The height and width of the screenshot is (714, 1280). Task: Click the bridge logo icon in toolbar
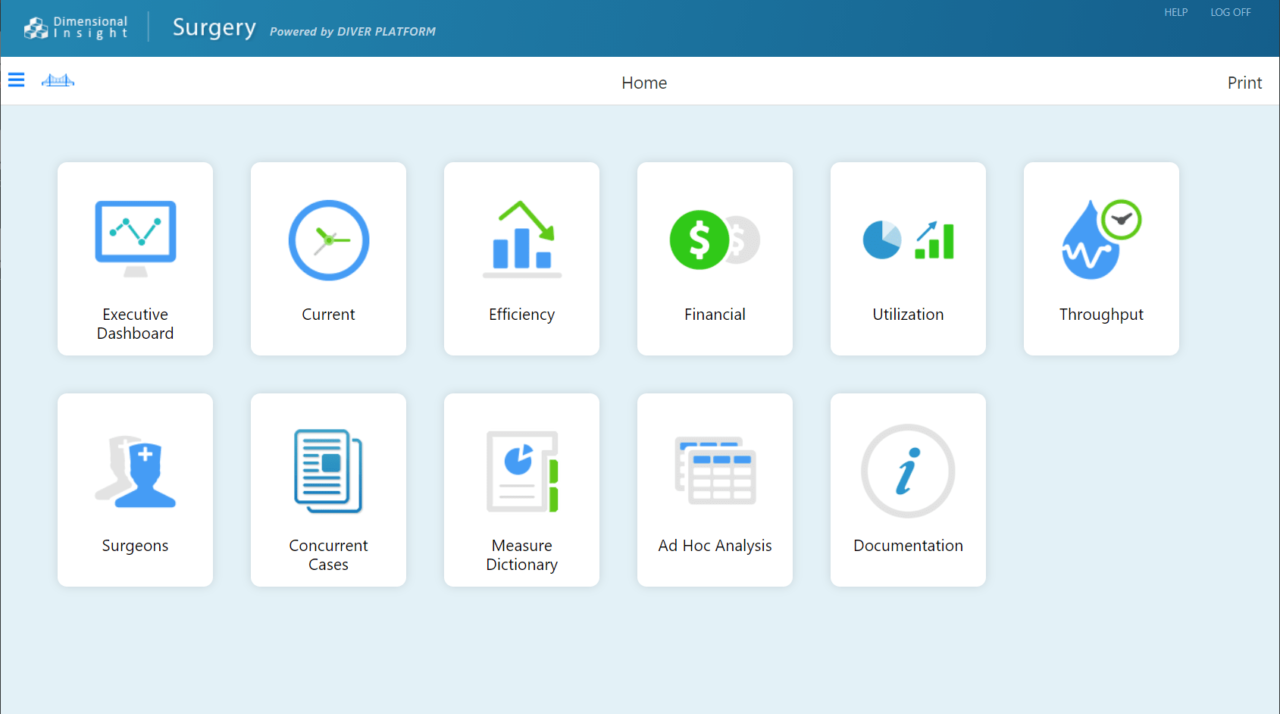click(x=58, y=80)
